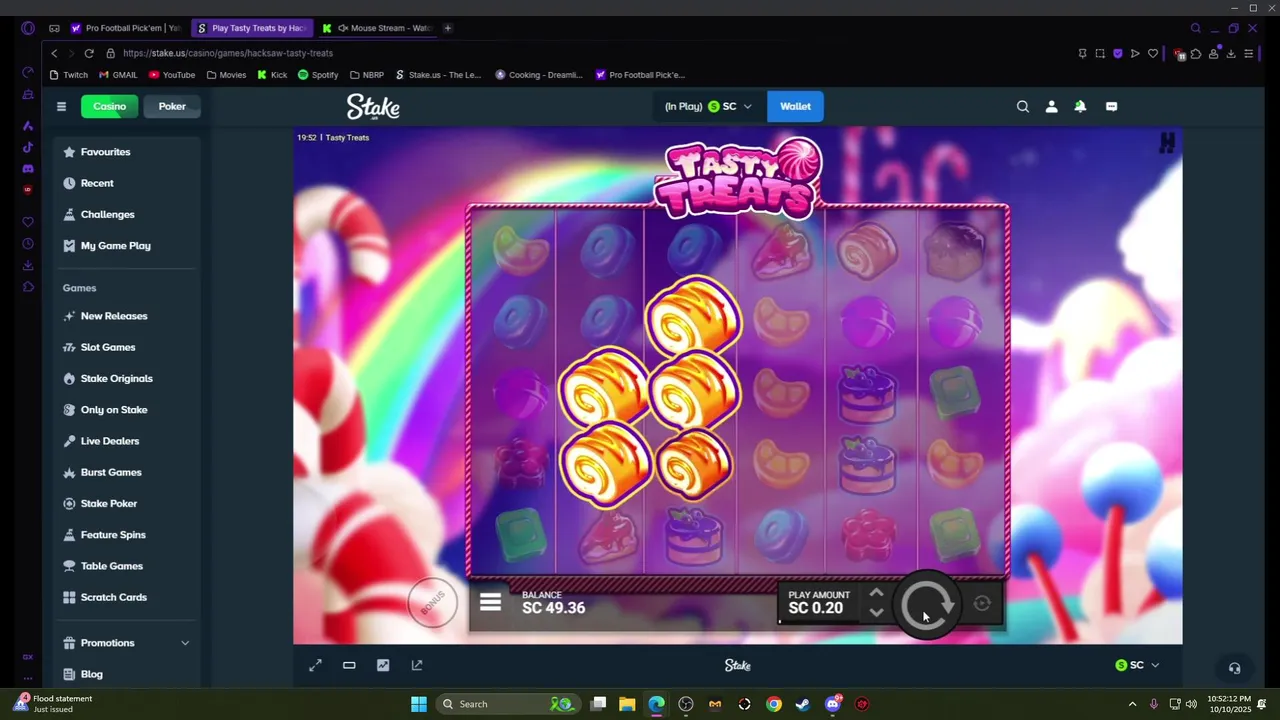Switch to the Casino tab
Image resolution: width=1280 pixels, height=720 pixels.
109,106
